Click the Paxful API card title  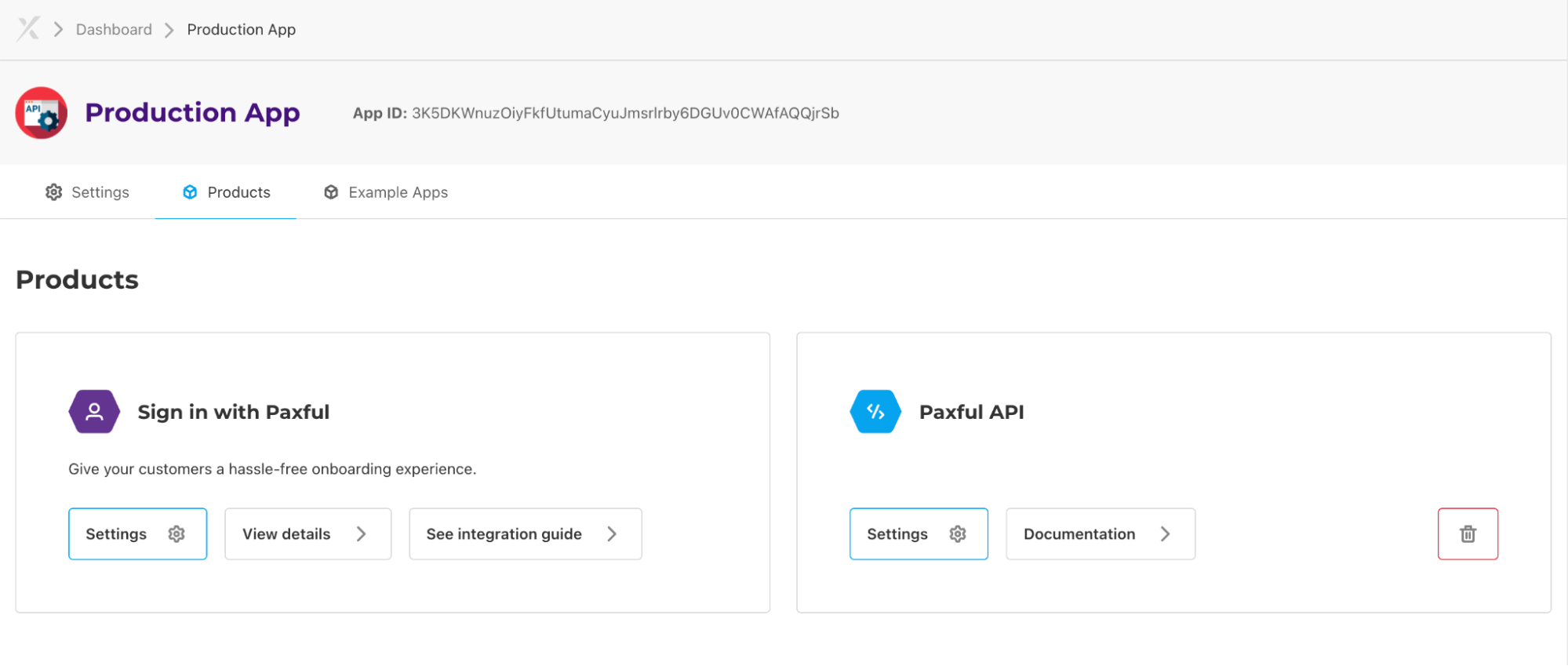coord(971,412)
